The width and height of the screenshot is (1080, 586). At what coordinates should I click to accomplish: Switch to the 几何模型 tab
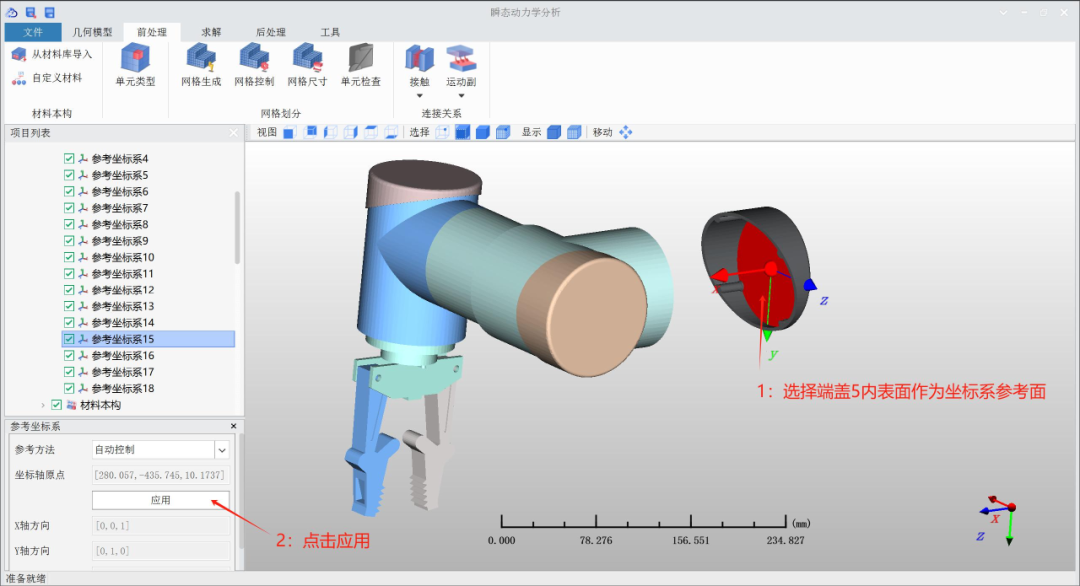click(92, 32)
